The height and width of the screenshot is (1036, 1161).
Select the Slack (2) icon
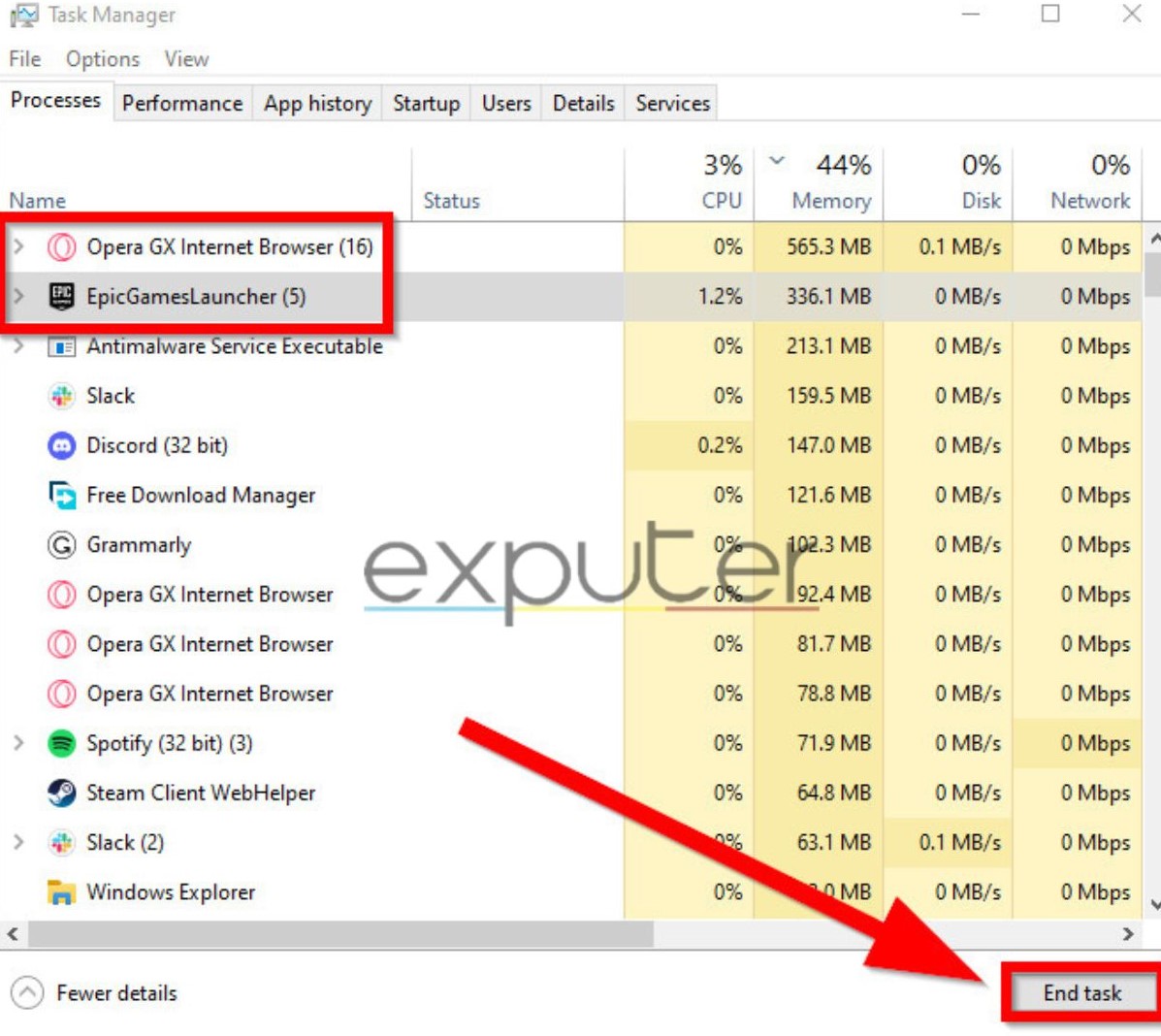[x=61, y=842]
